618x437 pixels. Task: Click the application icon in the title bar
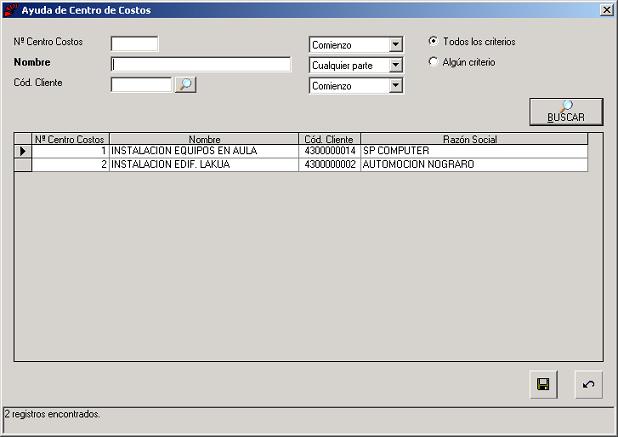click(x=11, y=9)
